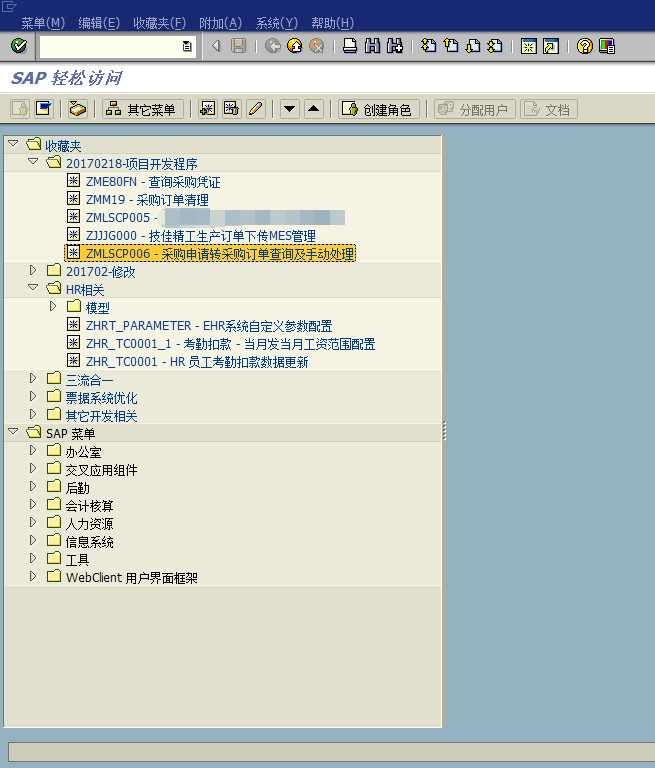Screen dimensions: 655x768
Task: Open the 附加(A) menu
Action: (x=220, y=23)
